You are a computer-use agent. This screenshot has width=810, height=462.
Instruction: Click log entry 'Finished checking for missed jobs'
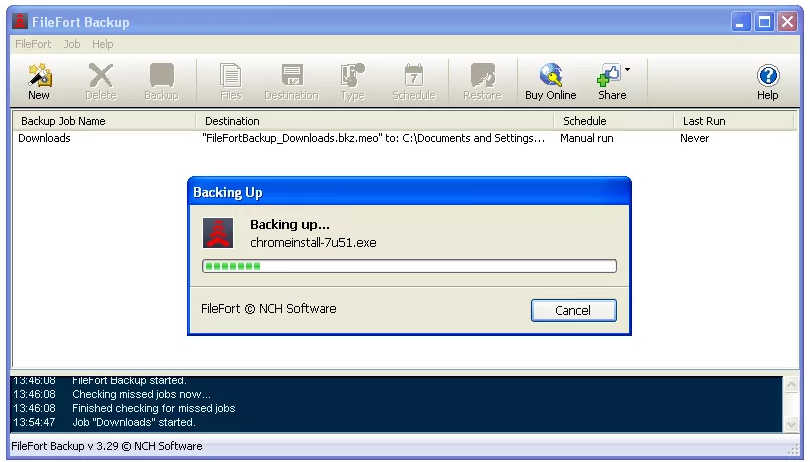pyautogui.click(x=153, y=408)
